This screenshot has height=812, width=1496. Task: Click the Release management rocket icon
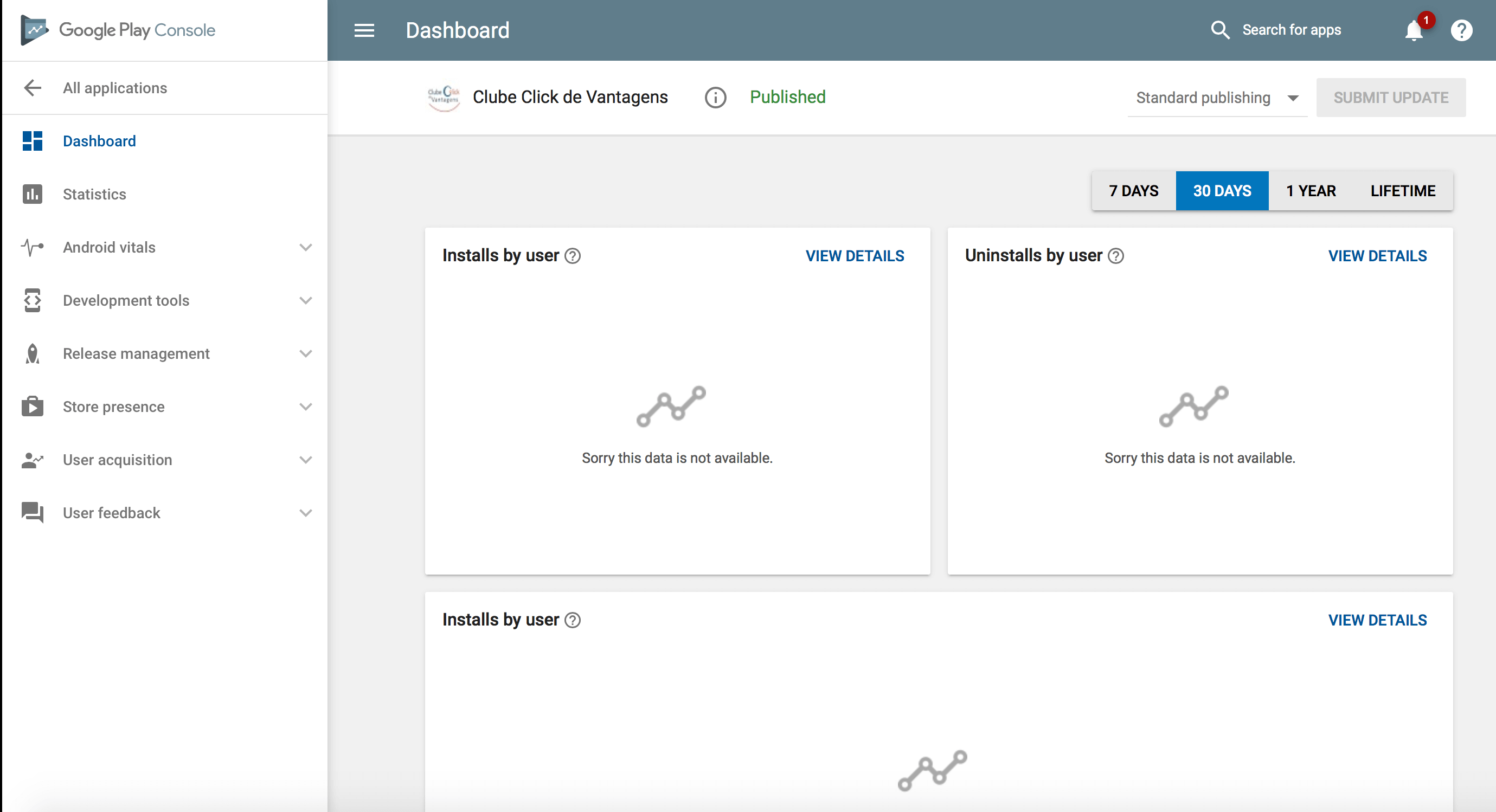[33, 353]
